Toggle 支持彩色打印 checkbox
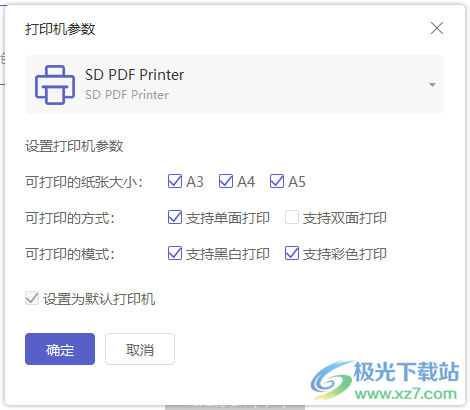Screen dimensions: 470x410 point(292,253)
